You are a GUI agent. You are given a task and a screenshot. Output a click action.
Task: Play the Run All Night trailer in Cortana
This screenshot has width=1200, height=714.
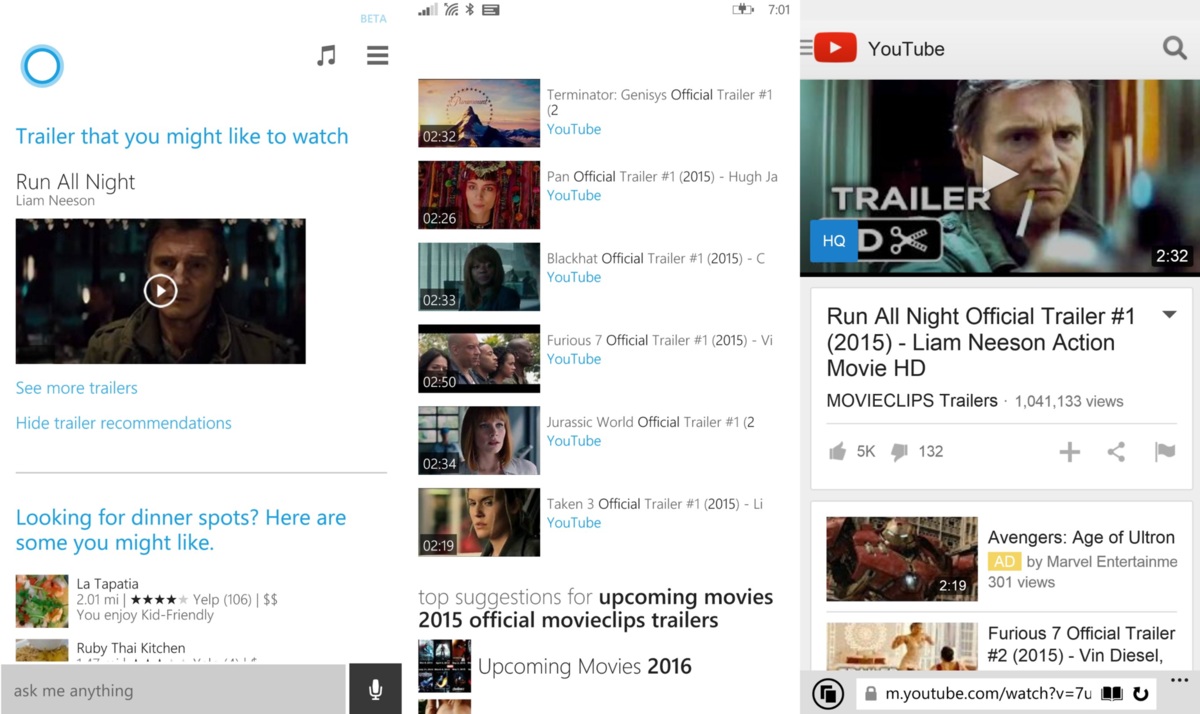click(x=160, y=291)
